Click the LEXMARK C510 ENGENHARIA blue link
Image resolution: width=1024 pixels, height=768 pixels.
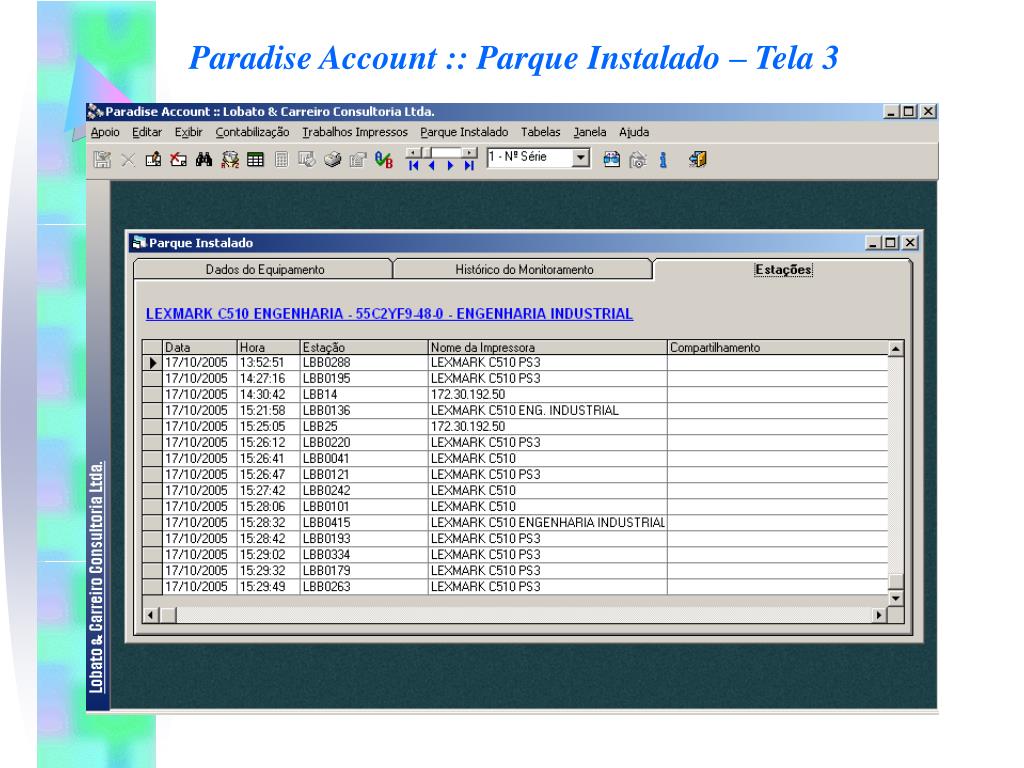tap(389, 313)
